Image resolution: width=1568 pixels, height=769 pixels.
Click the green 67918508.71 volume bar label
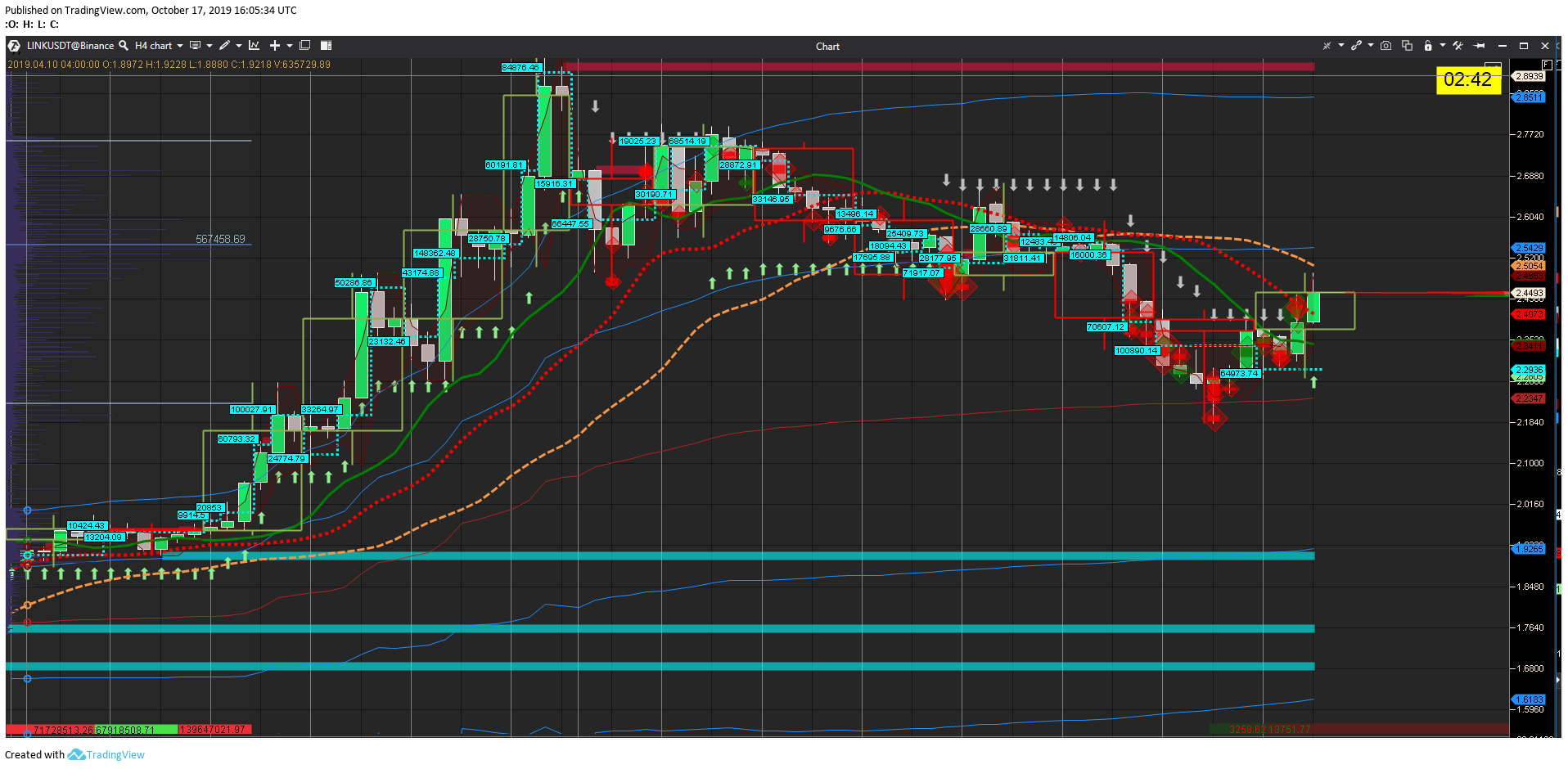point(136,730)
